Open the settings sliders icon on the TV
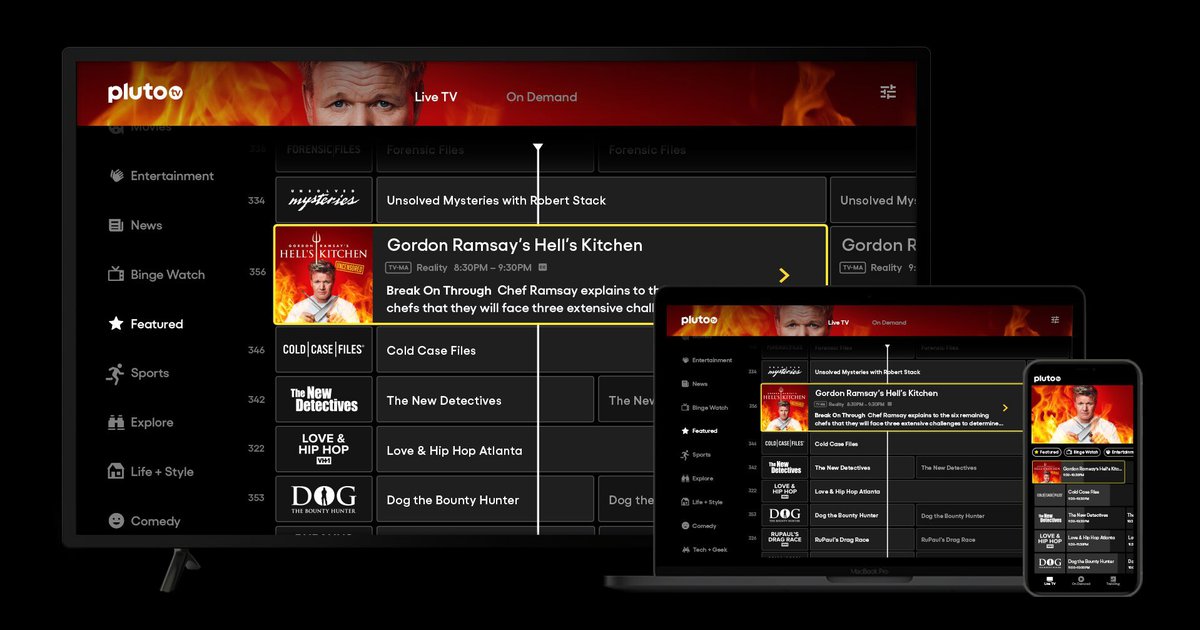The width and height of the screenshot is (1200, 630). (888, 92)
